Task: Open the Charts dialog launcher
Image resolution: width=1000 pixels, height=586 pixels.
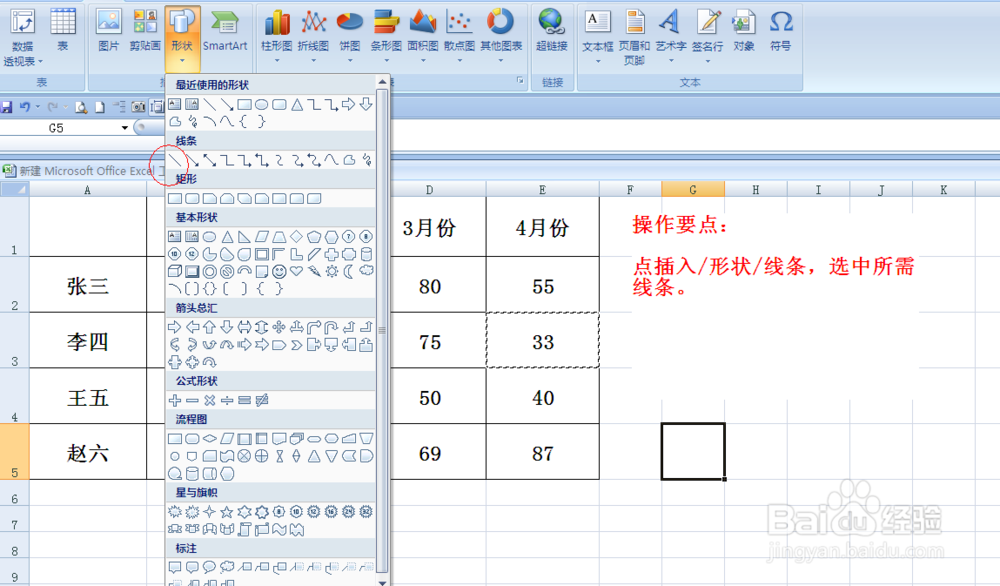Action: pyautogui.click(x=519, y=79)
